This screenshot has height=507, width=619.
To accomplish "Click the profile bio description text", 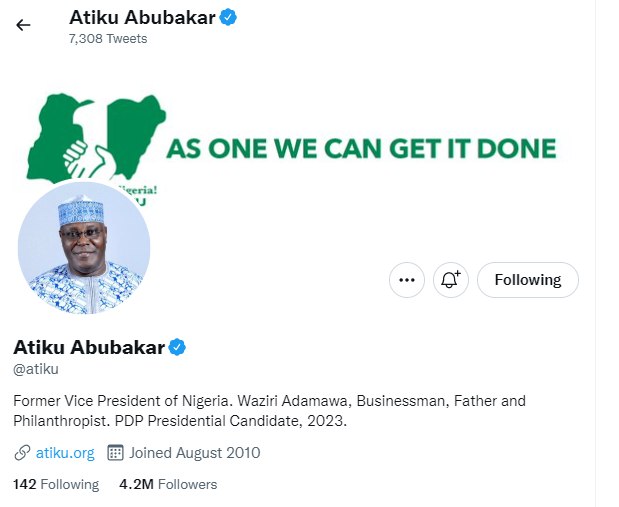I will click(x=269, y=411).
